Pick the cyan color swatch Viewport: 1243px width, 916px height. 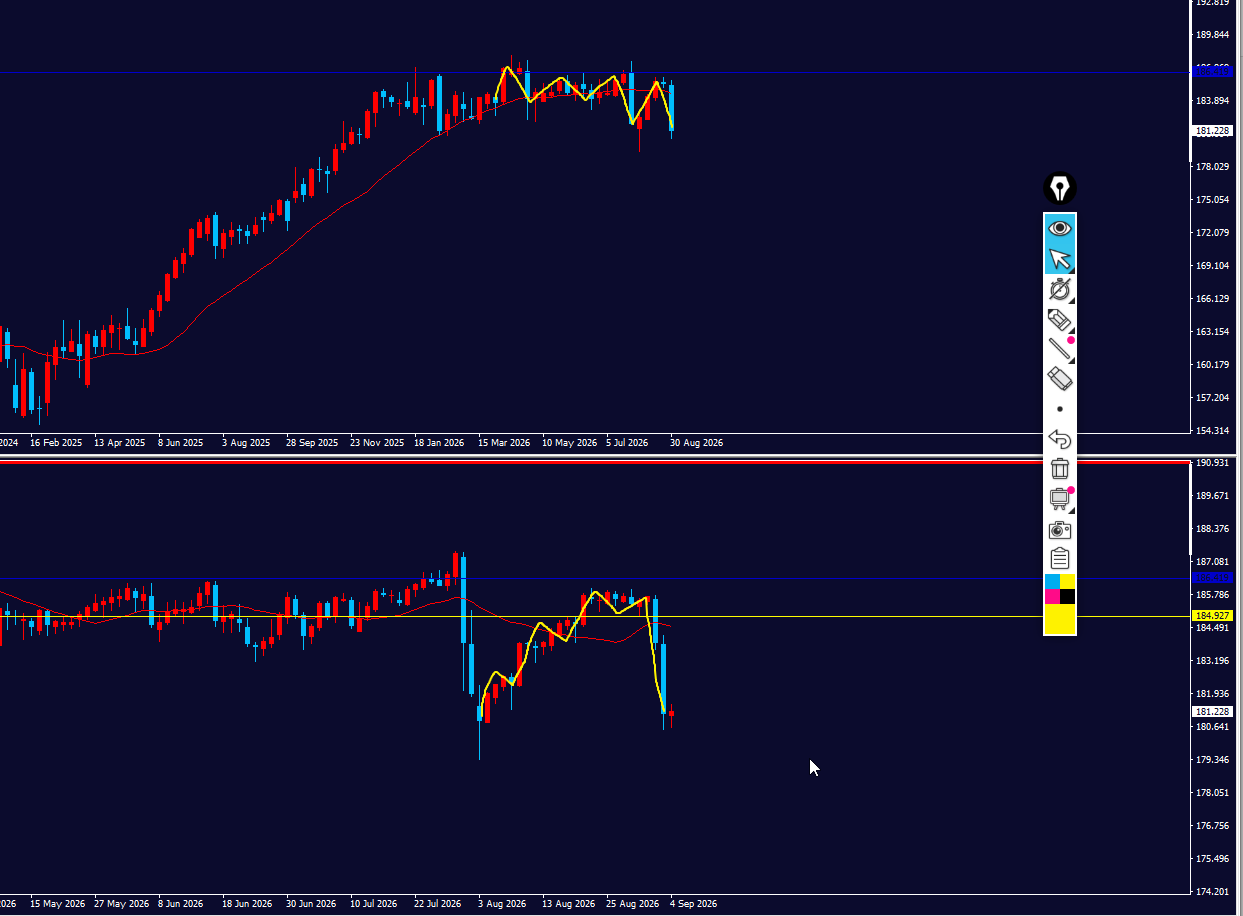tap(1052, 581)
